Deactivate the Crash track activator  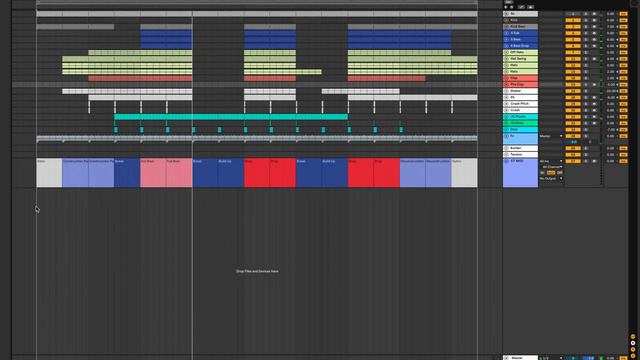click(x=573, y=110)
